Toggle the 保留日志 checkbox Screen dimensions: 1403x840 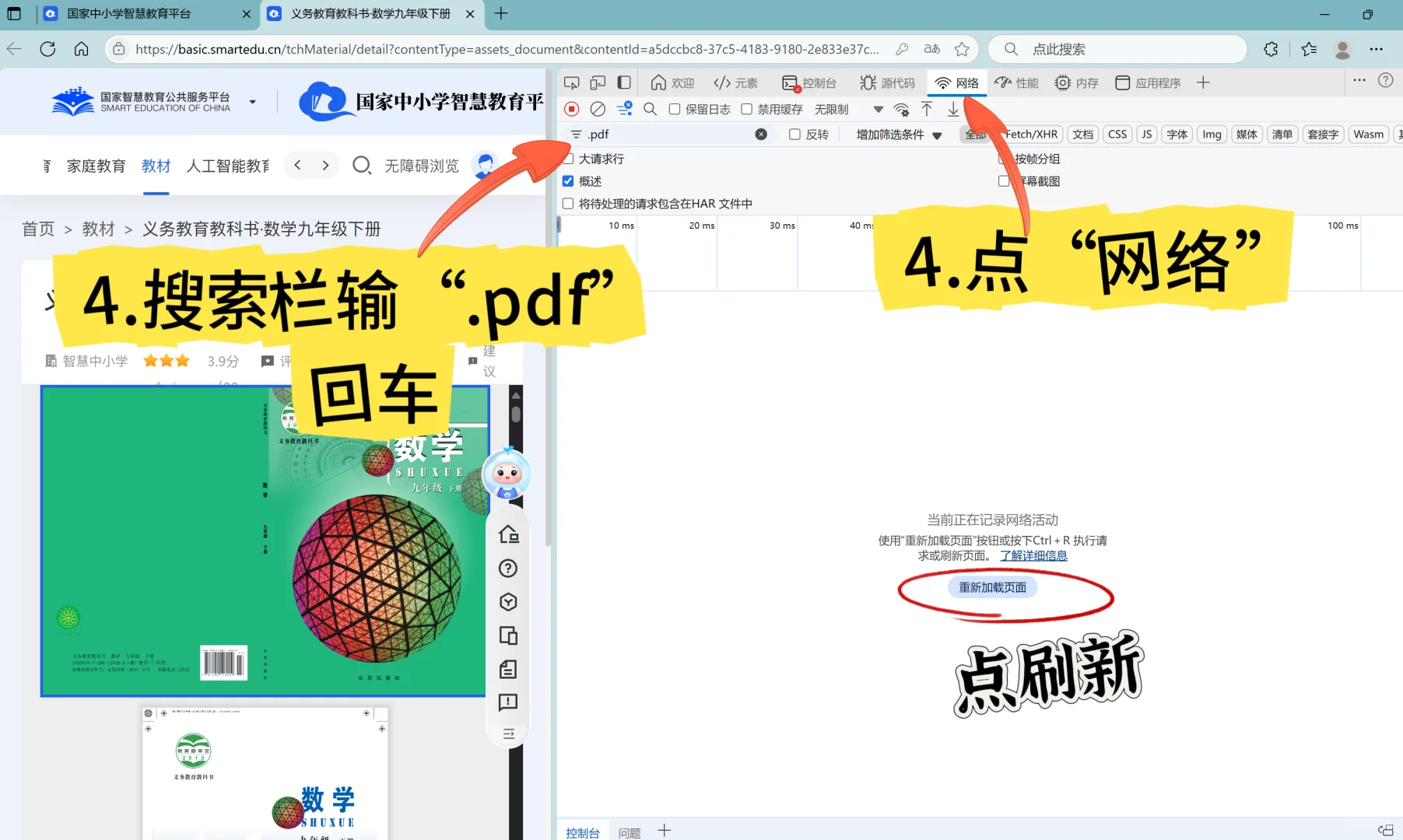click(x=675, y=109)
